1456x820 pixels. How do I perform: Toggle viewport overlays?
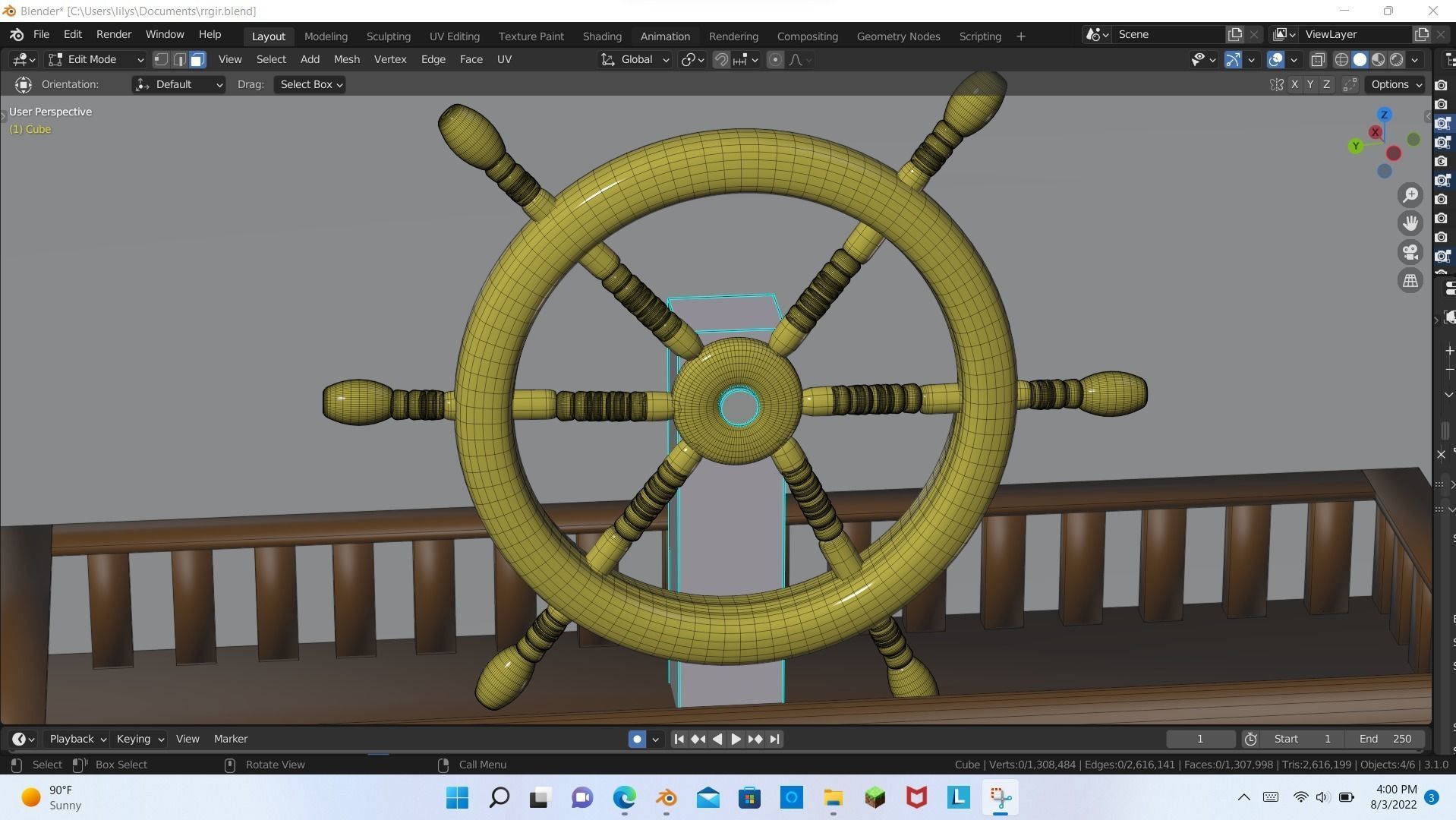1275,59
